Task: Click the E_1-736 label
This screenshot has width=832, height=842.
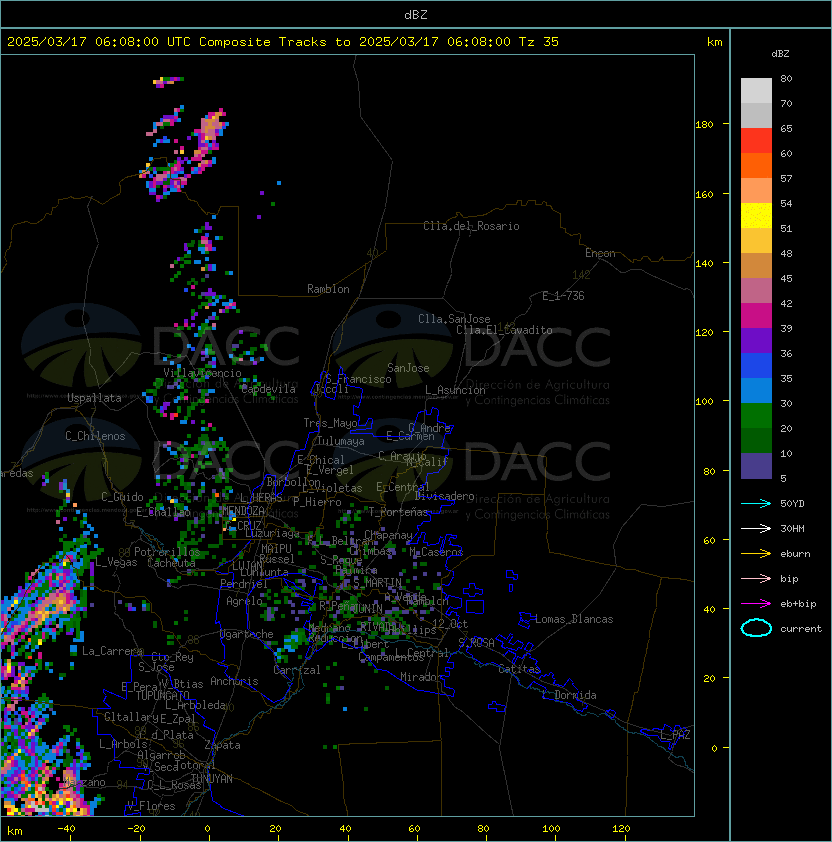Action: click(x=563, y=296)
